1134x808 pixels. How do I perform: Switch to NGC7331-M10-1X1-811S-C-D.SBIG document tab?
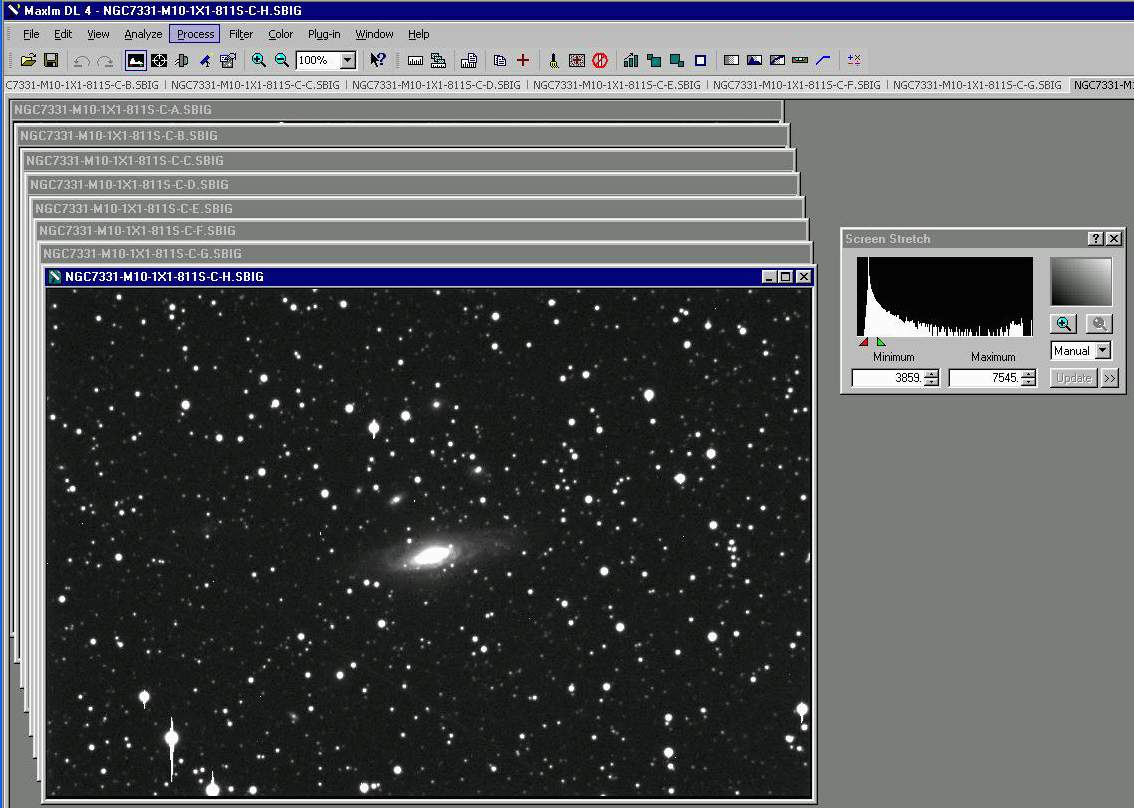pyautogui.click(x=436, y=85)
